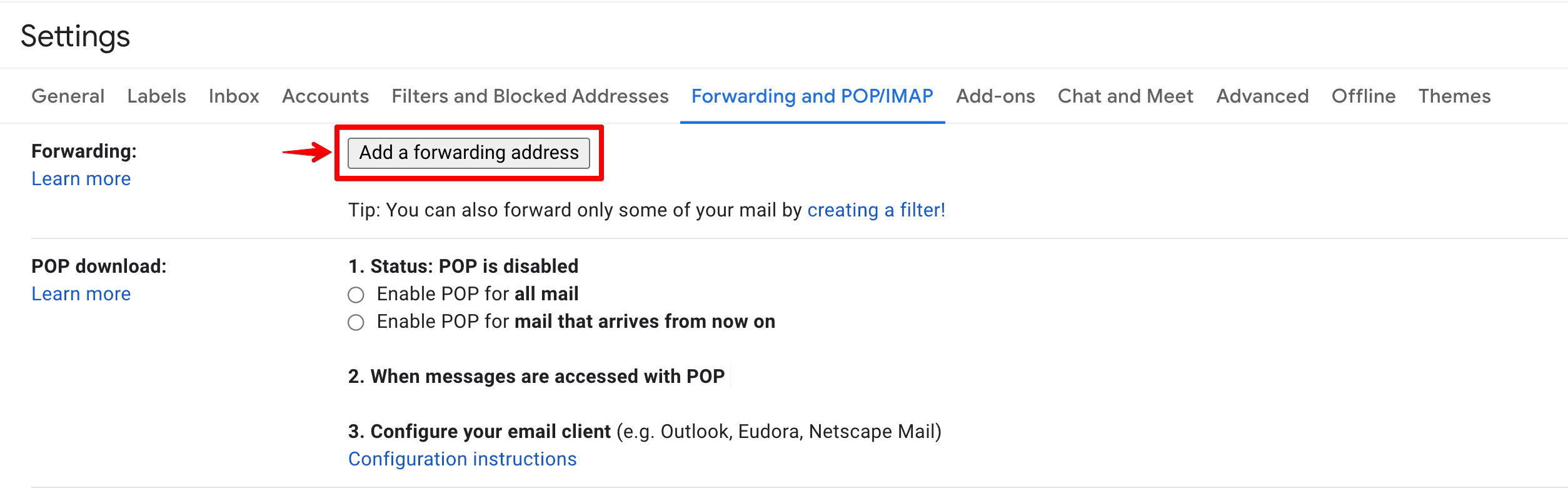Click the red arrow pointing at forwarding button
Viewport: 1568px width, 488px height.
click(x=307, y=152)
